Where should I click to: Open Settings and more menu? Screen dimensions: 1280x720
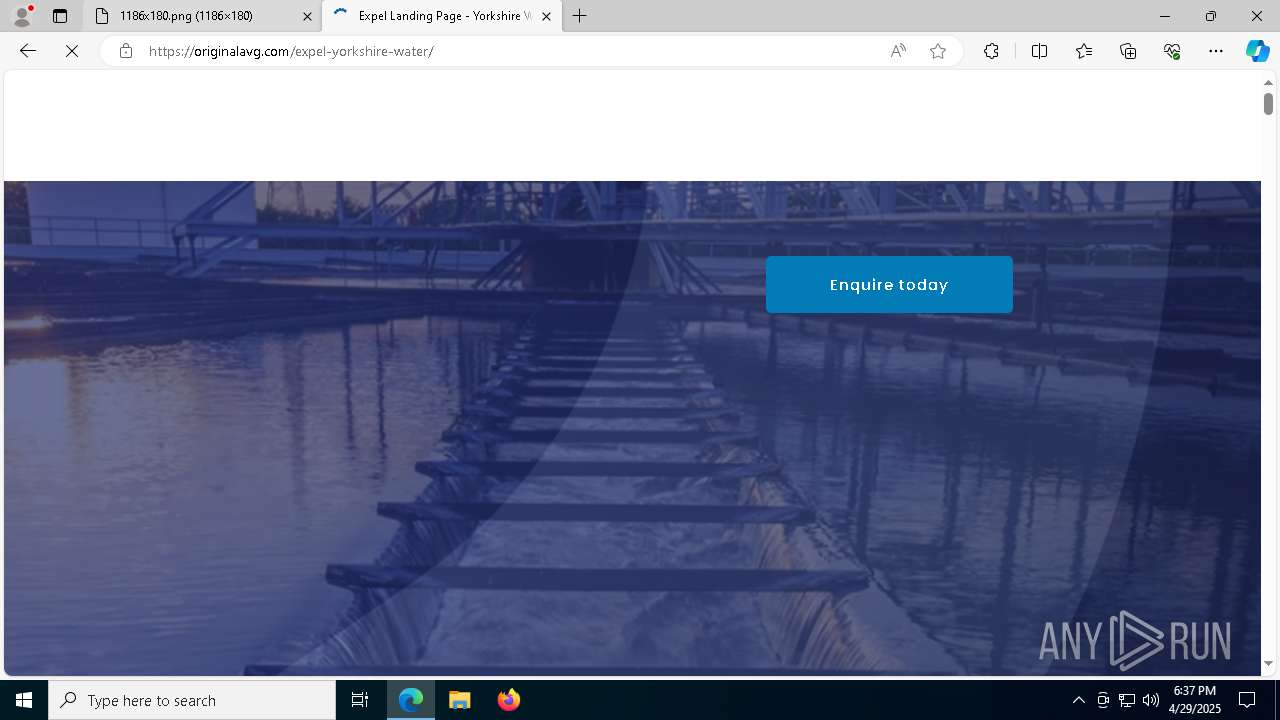(1216, 51)
